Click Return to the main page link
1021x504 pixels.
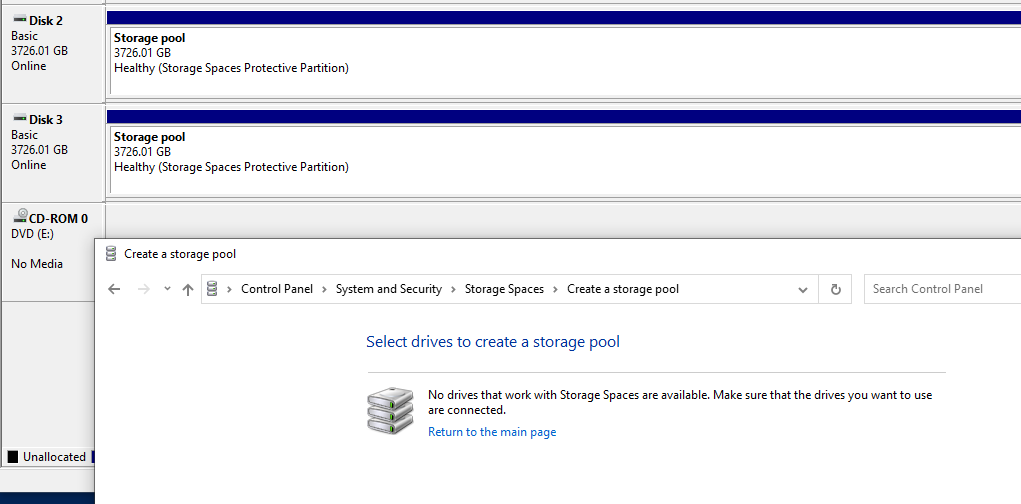pyautogui.click(x=492, y=432)
